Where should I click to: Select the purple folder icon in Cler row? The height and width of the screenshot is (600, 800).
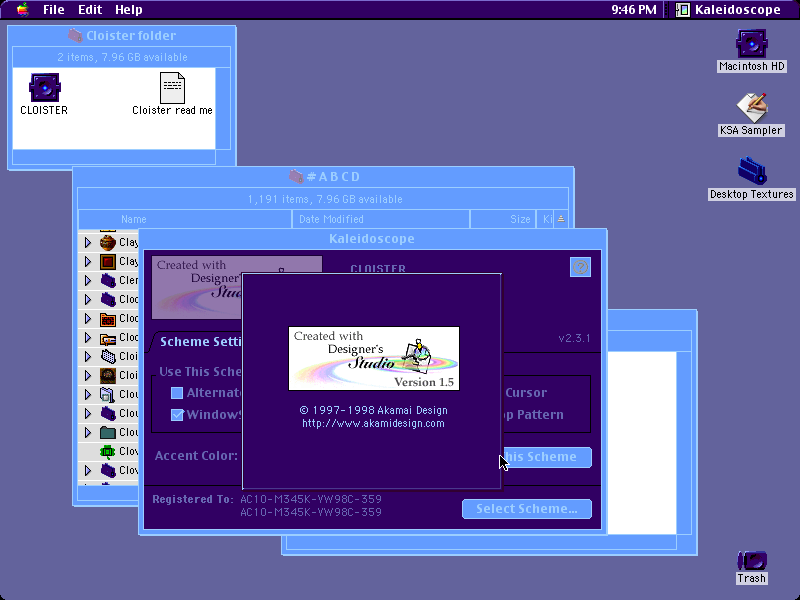tap(108, 280)
